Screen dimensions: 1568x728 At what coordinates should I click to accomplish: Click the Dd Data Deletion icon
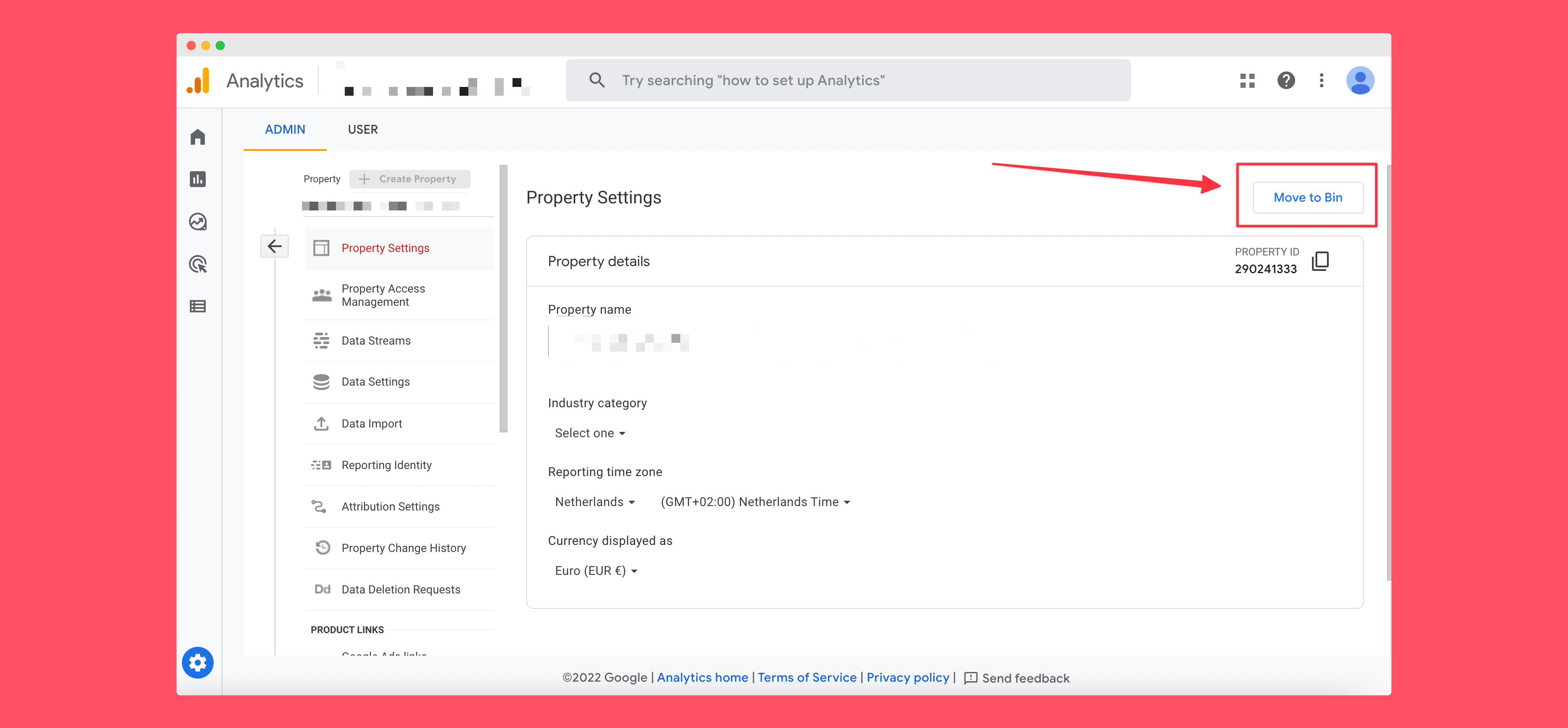[322, 589]
